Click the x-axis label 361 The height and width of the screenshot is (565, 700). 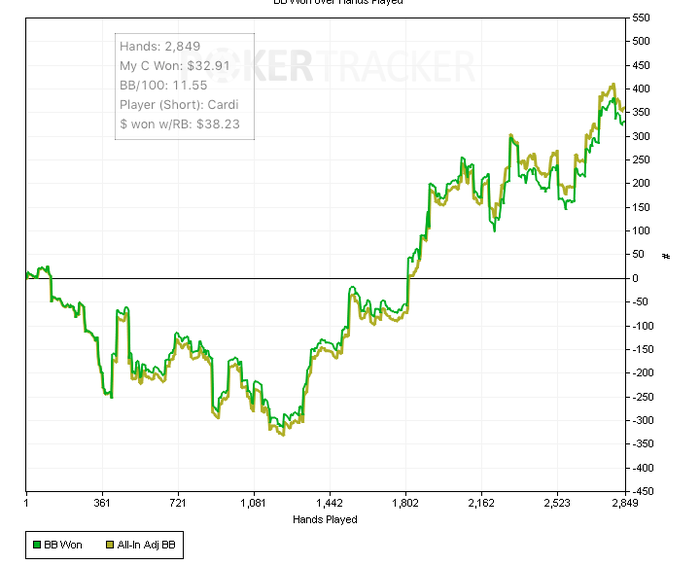(x=102, y=503)
